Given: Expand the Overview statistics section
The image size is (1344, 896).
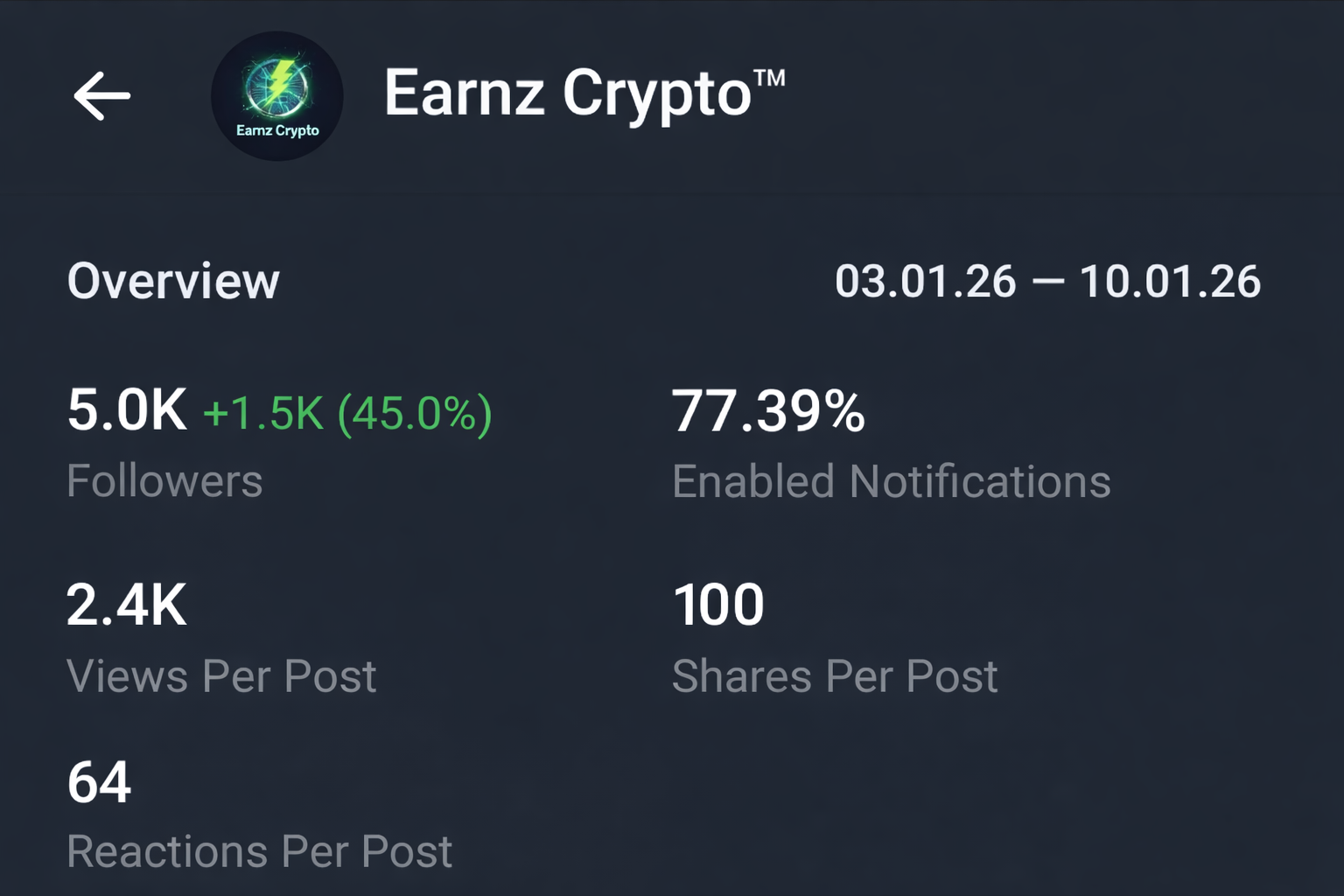Looking at the screenshot, I should point(172,281).
